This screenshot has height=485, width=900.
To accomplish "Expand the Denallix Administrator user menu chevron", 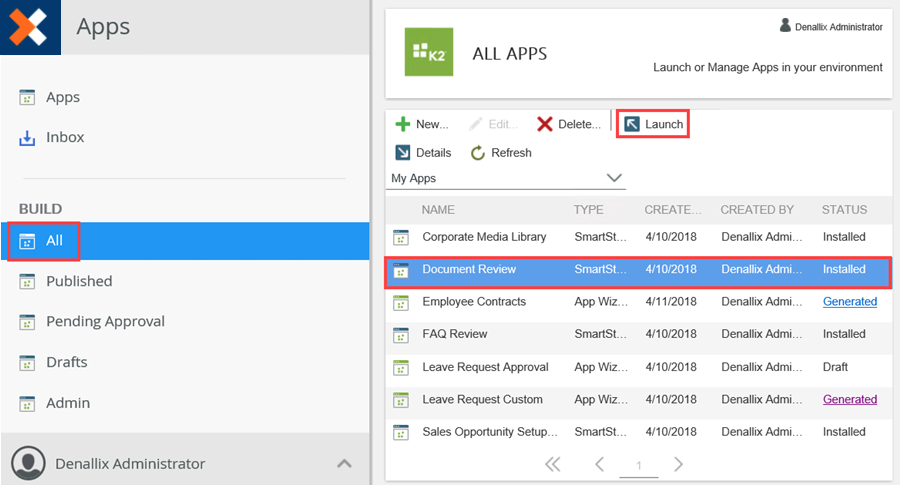I will (344, 463).
